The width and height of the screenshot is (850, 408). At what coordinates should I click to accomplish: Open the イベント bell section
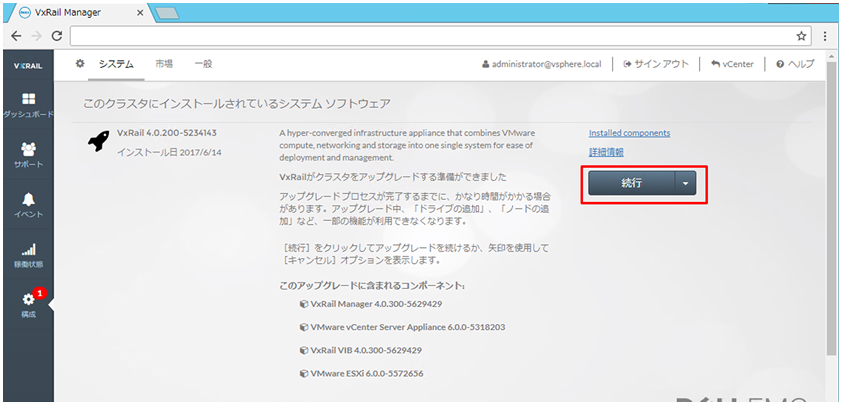click(x=28, y=205)
